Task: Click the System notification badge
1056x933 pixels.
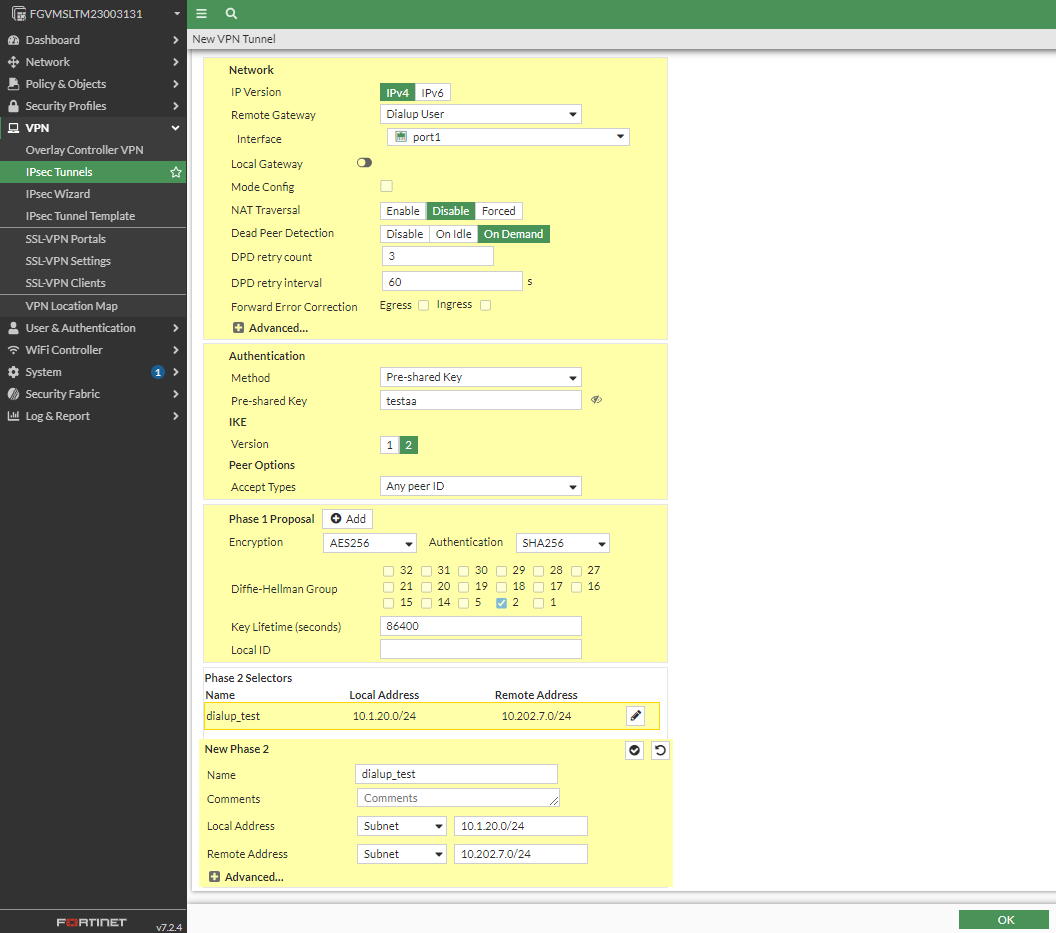Action: (x=157, y=372)
